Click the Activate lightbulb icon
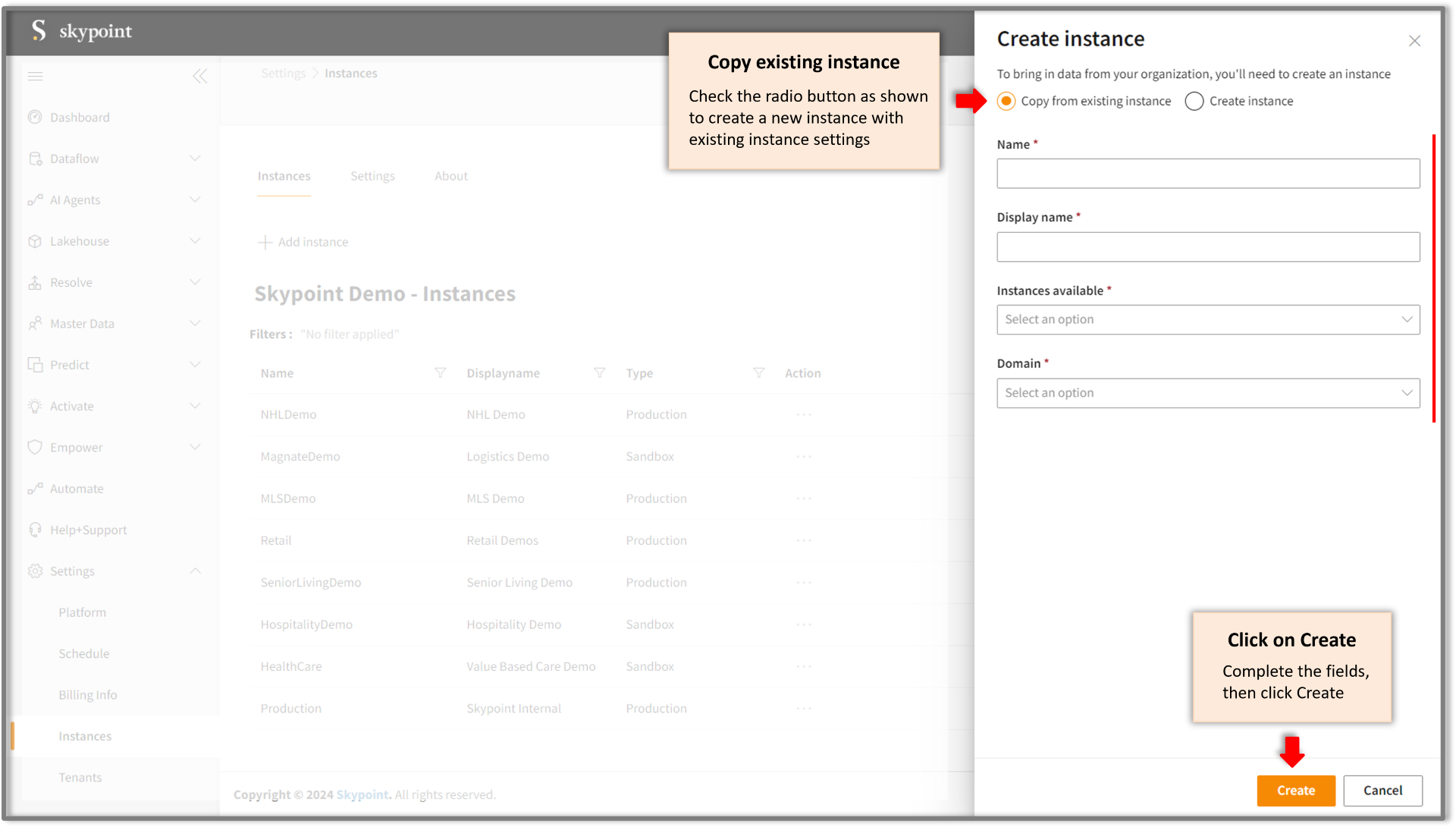 [x=35, y=406]
